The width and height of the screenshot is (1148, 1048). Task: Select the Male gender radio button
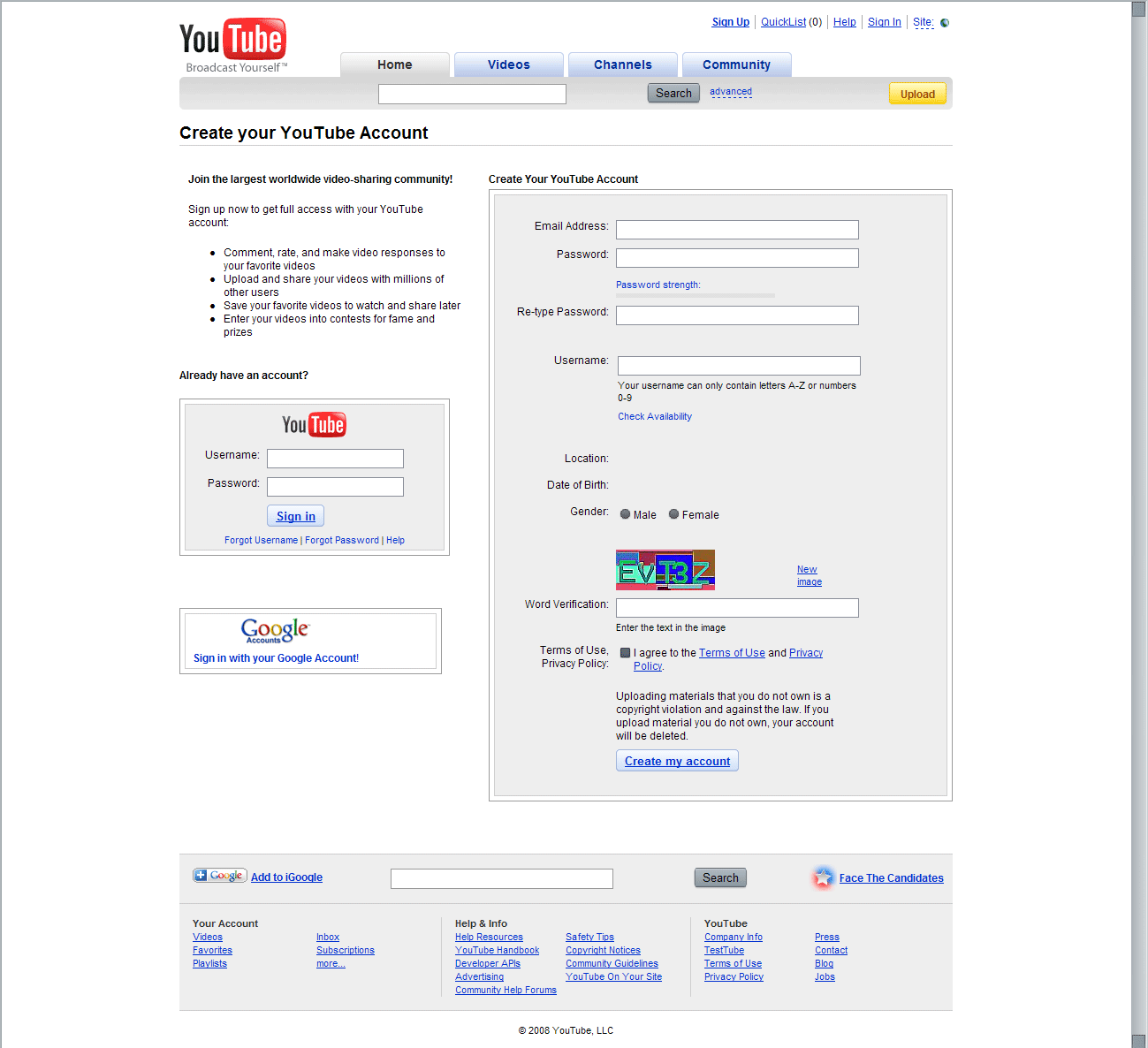[625, 514]
